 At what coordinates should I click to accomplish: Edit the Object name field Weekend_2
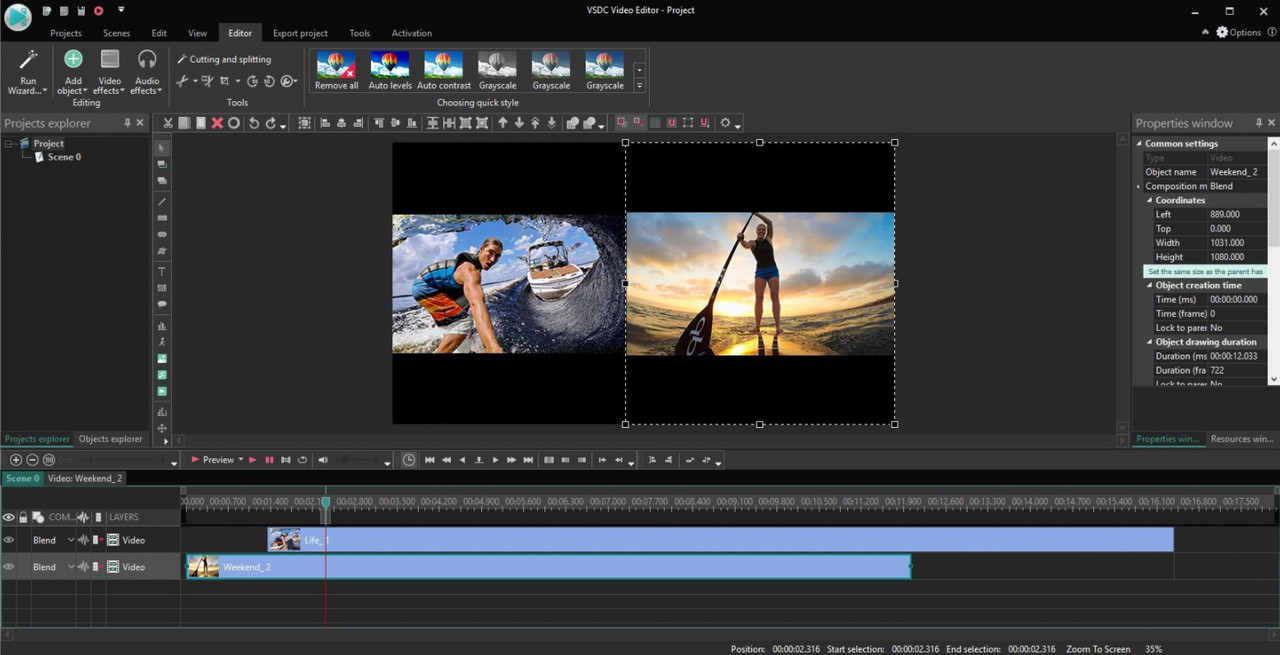tap(1236, 172)
